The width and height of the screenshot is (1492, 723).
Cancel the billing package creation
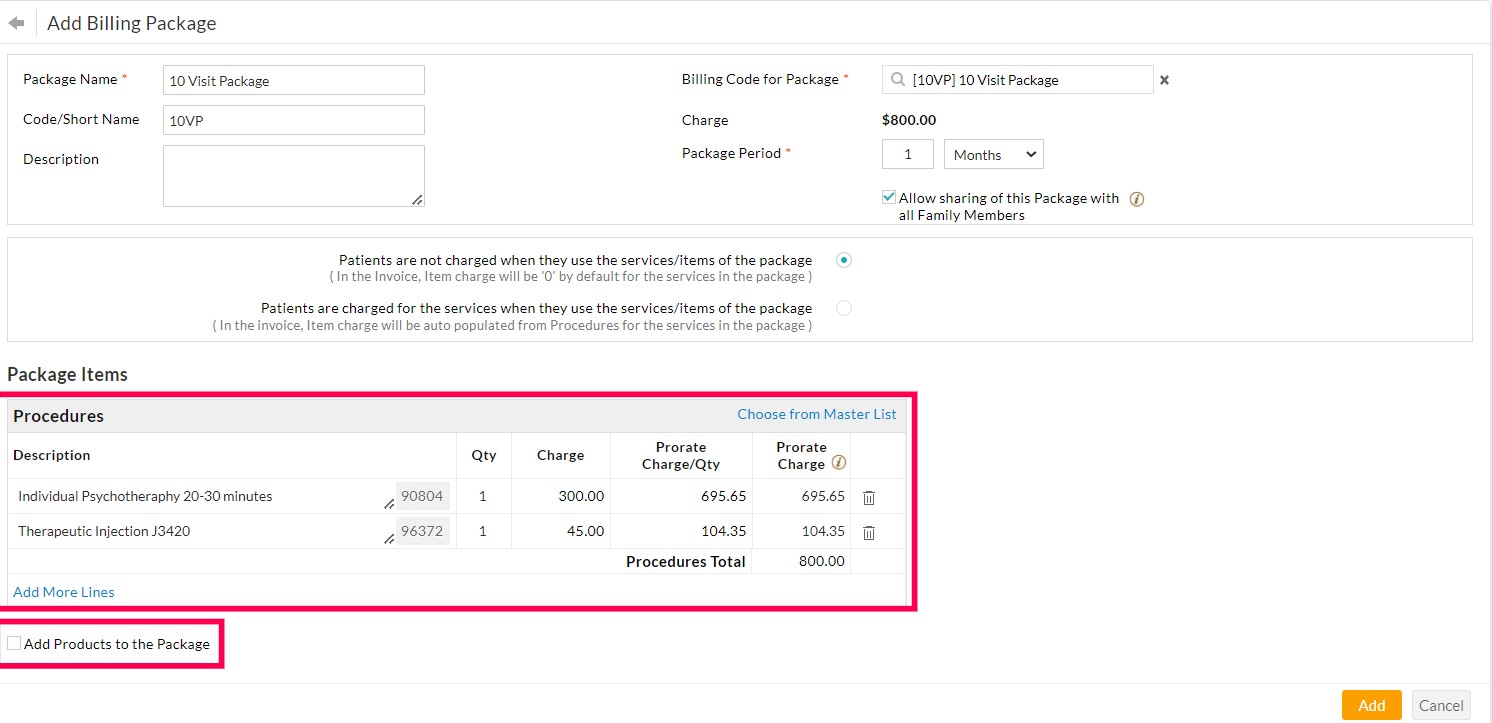1441,704
